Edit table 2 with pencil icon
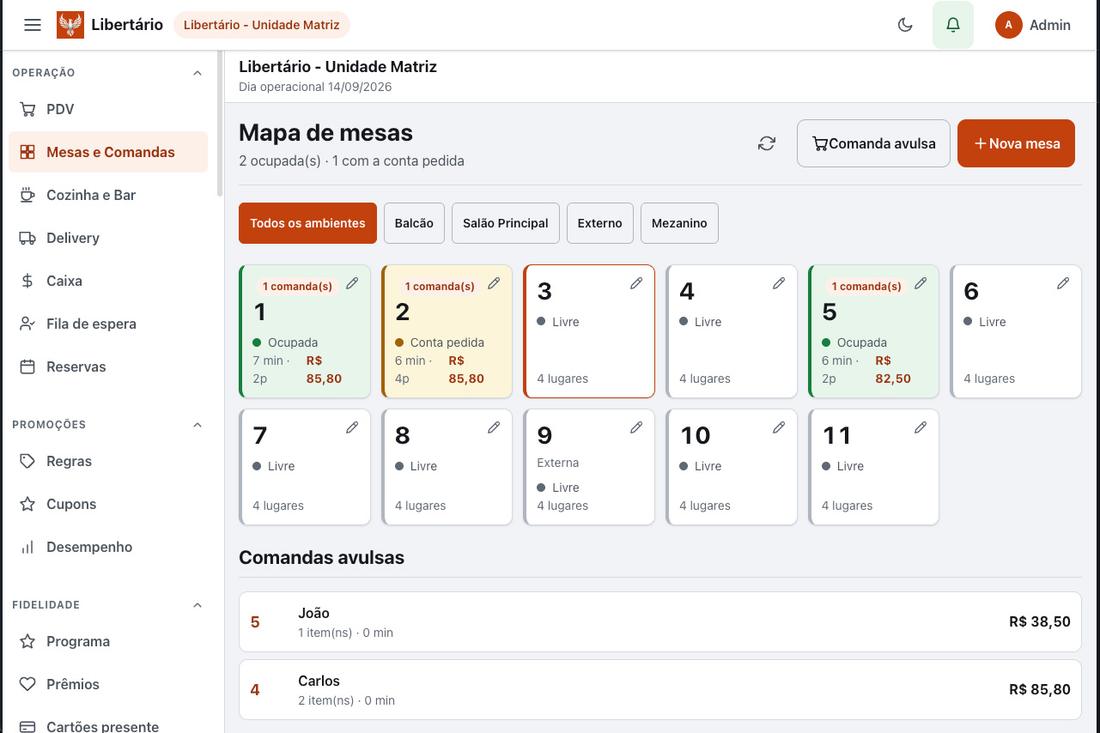This screenshot has width=1100, height=733. tap(494, 283)
